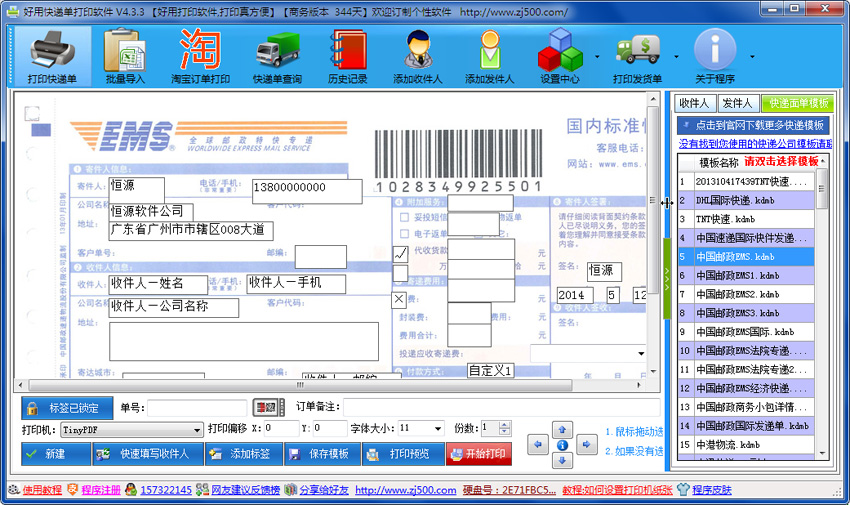
Task: Select template DHL国际快递.kdmb
Action: [x=746, y=200]
